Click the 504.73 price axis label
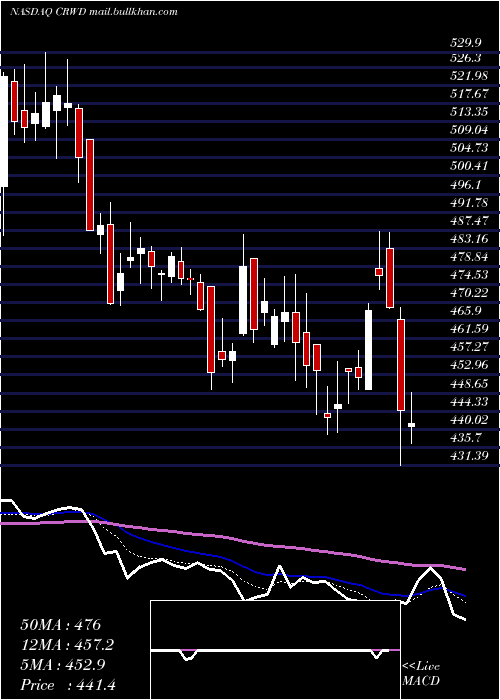Image resolution: width=500 pixels, height=700 pixels. [x=469, y=148]
